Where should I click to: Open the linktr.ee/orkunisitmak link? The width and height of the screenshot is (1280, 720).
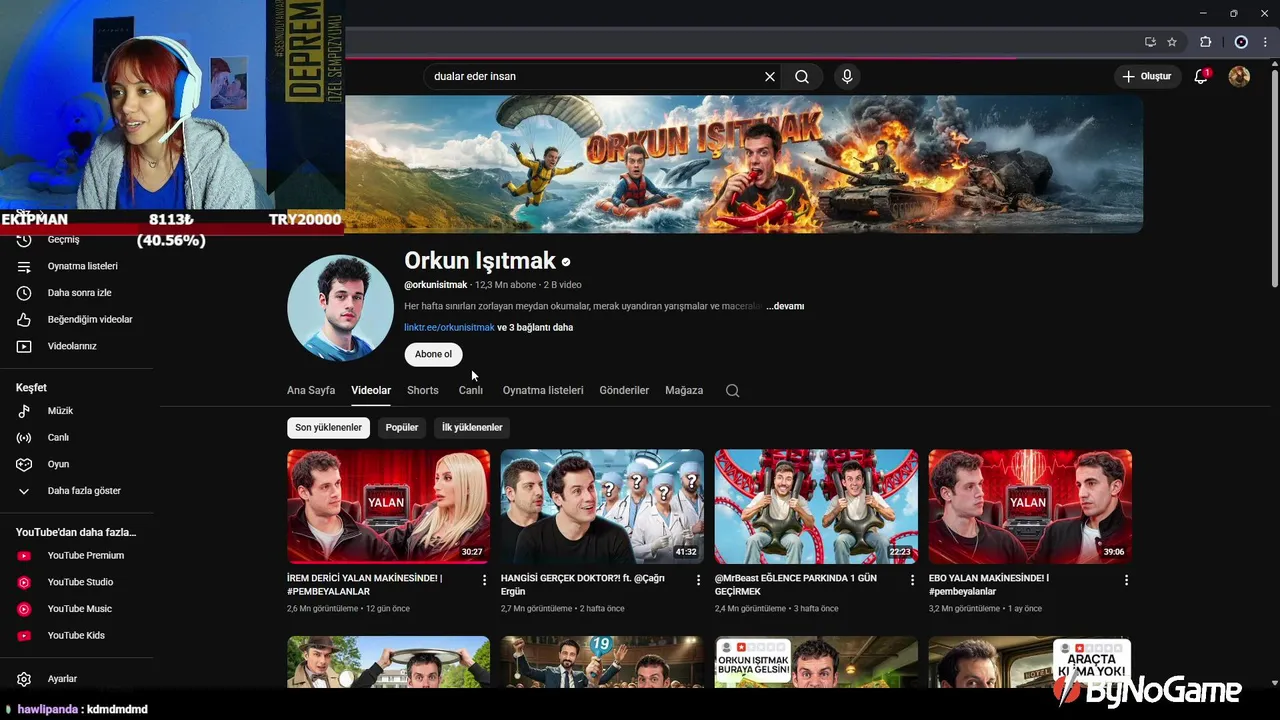point(449,327)
